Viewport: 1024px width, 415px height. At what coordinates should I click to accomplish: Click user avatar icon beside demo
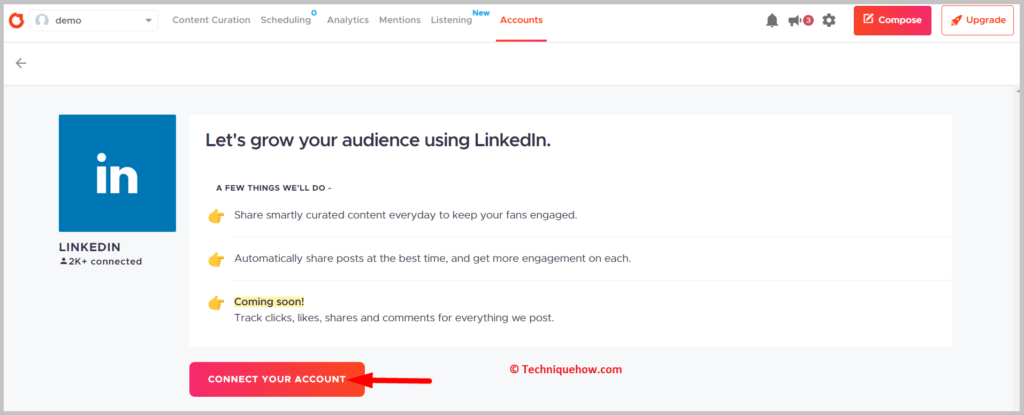42,20
